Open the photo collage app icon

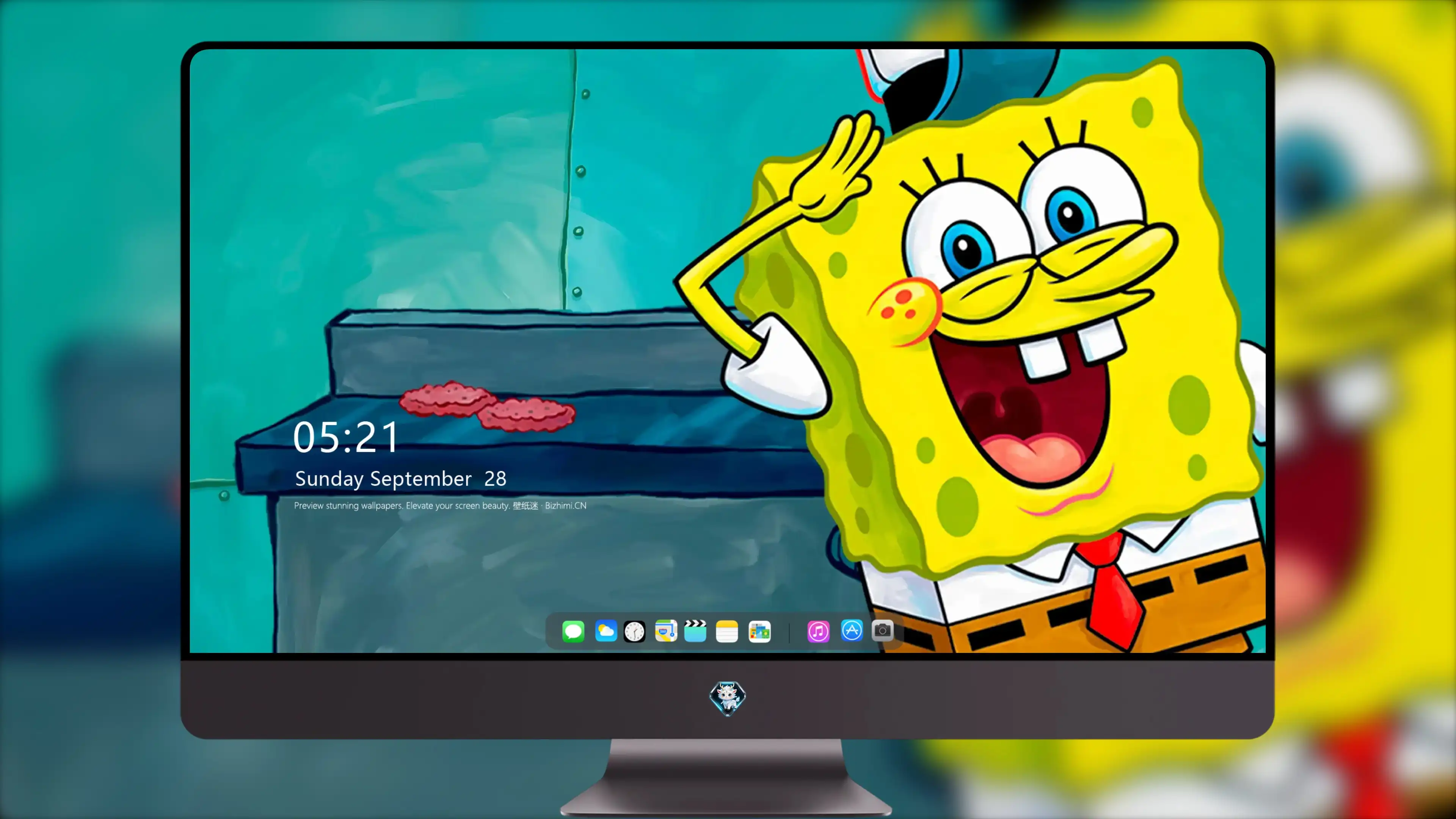pos(759,631)
